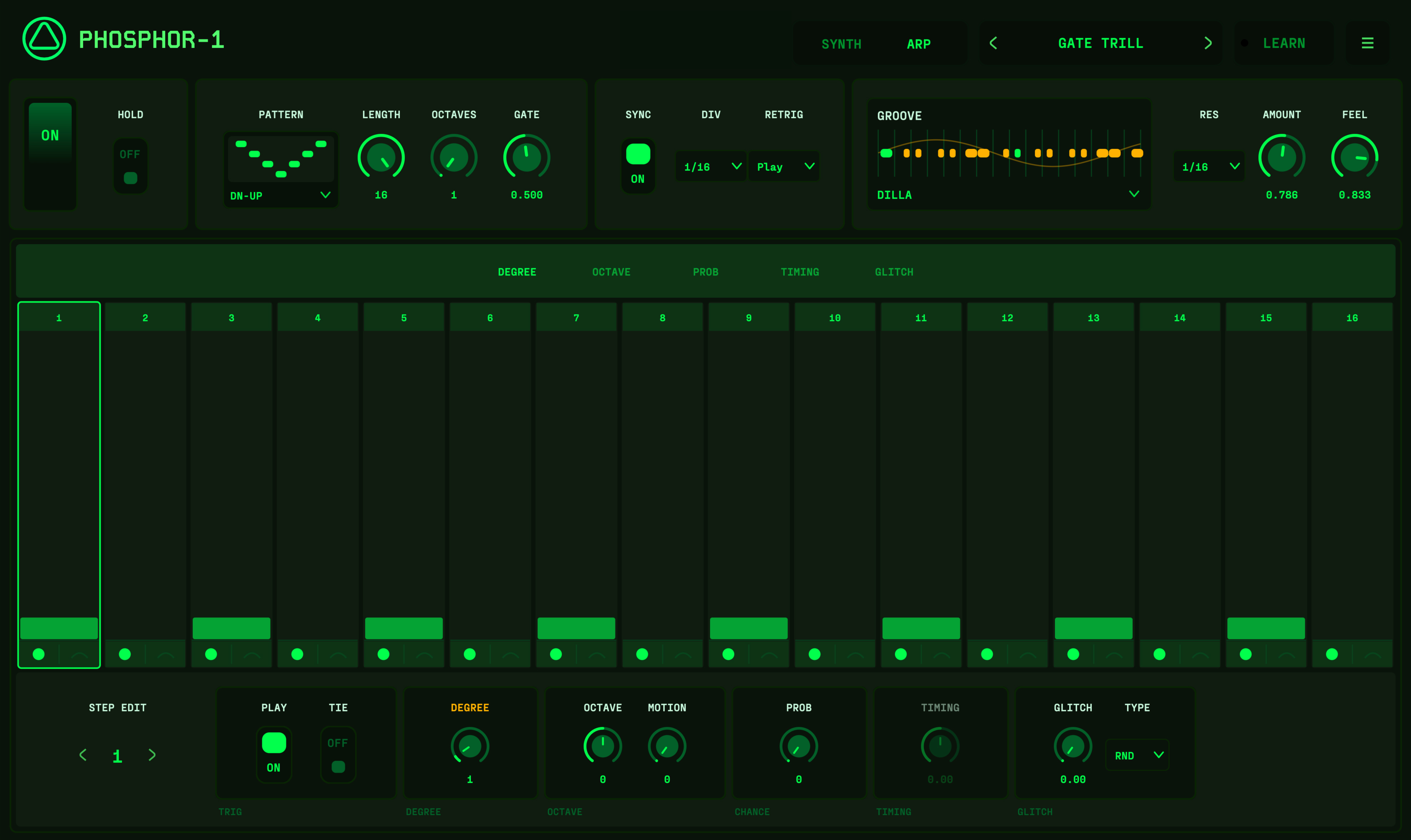Toggle step 15 tie arc icon
Viewport: 1411px width, 840px height.
pos(1286,655)
